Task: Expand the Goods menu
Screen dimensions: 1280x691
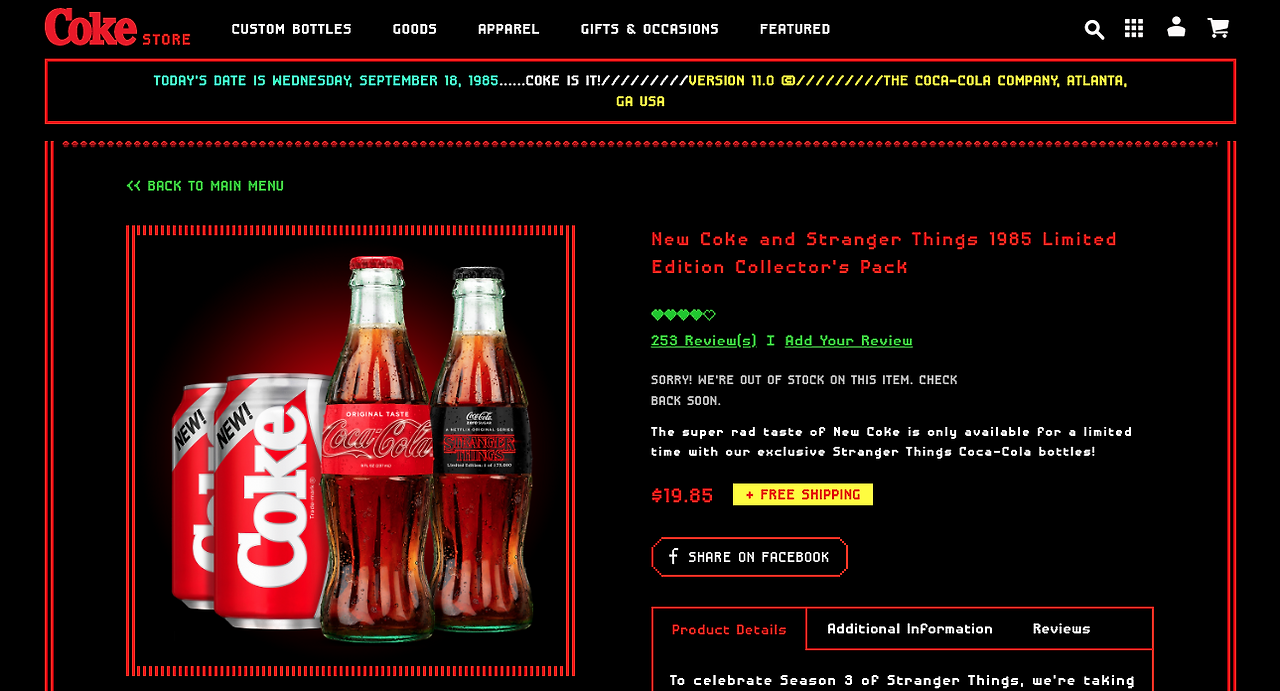Action: click(415, 29)
